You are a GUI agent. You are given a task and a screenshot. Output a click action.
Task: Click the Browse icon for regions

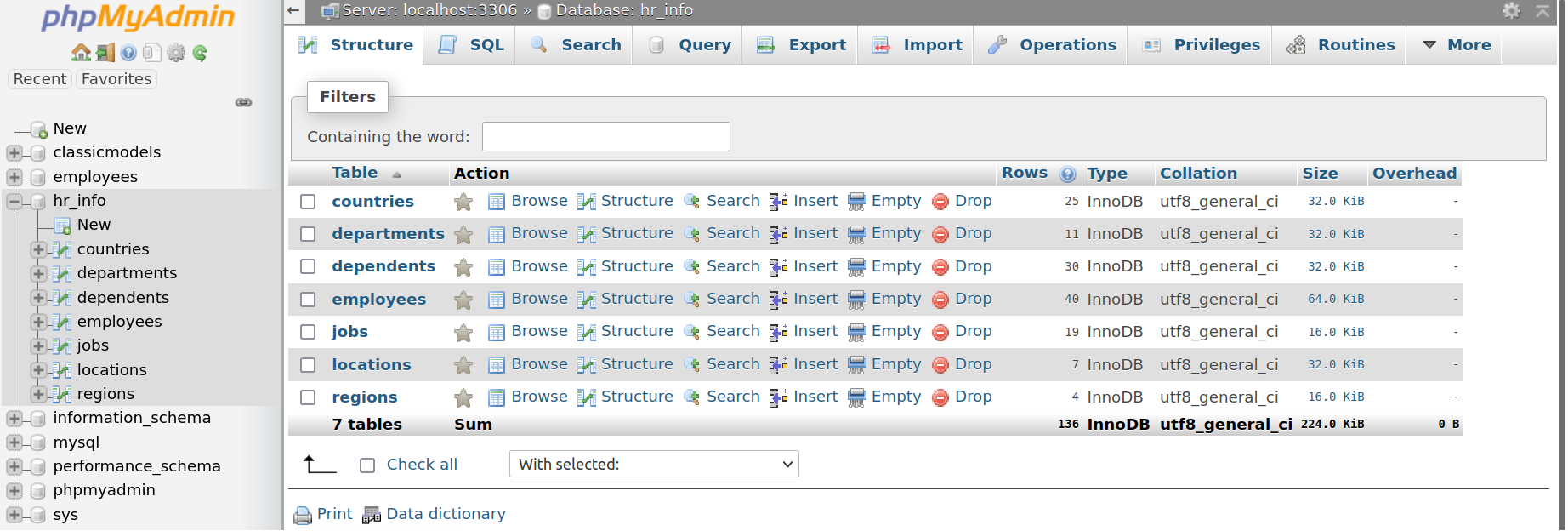point(497,397)
